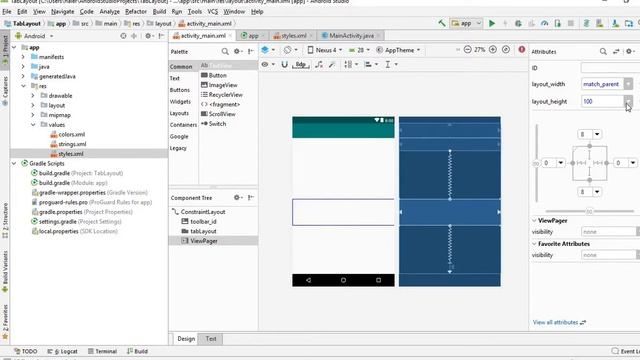Click the hammer Make Project icon
The width and height of the screenshot is (640, 360).
pyautogui.click(x=442, y=23)
